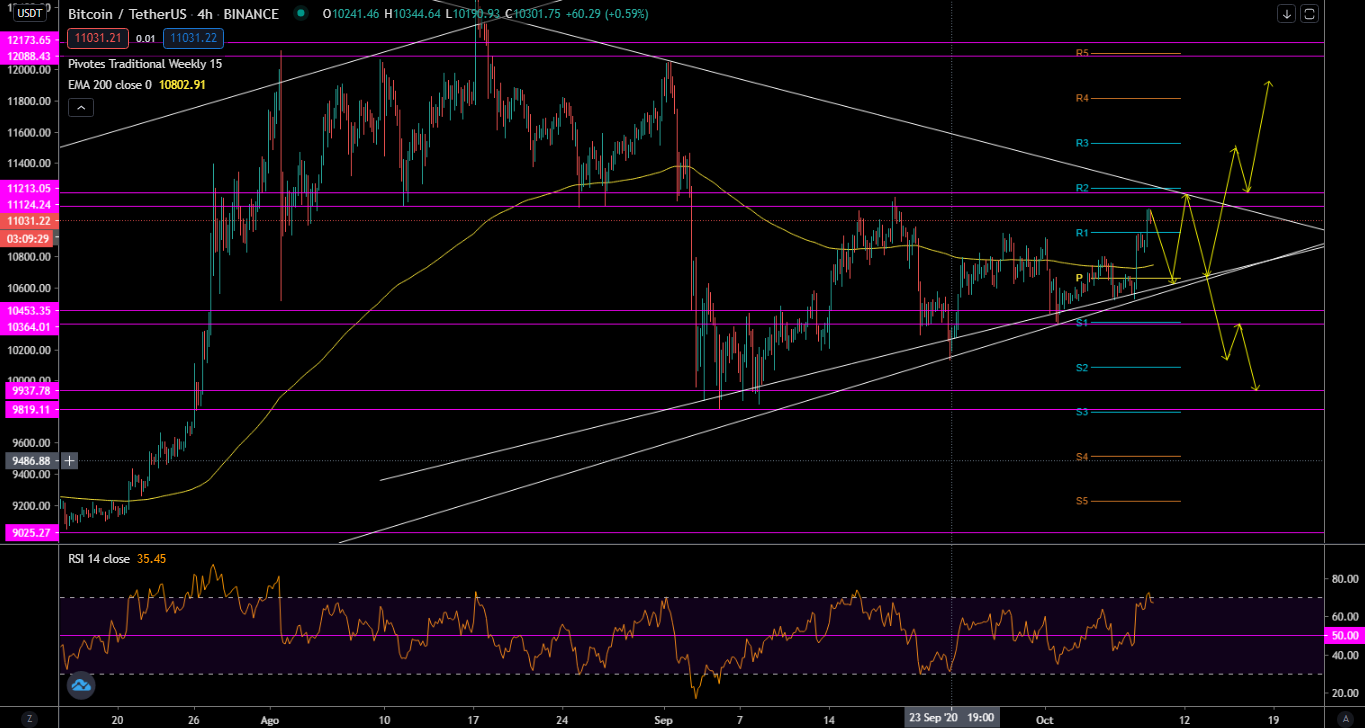Click the 11124.24 horizontal line price label
Screen dimensions: 1365x728
(29, 204)
